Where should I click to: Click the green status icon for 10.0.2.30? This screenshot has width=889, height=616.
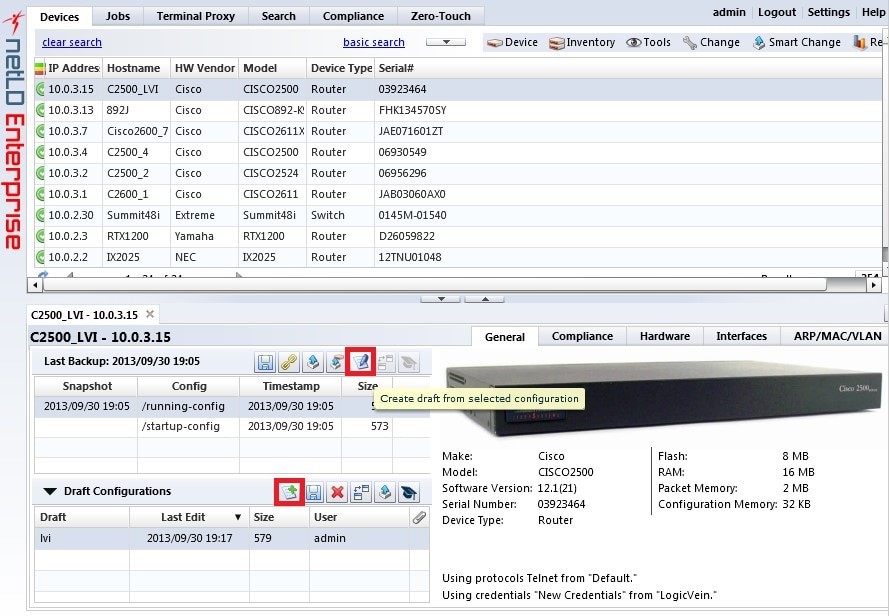pyautogui.click(x=40, y=215)
